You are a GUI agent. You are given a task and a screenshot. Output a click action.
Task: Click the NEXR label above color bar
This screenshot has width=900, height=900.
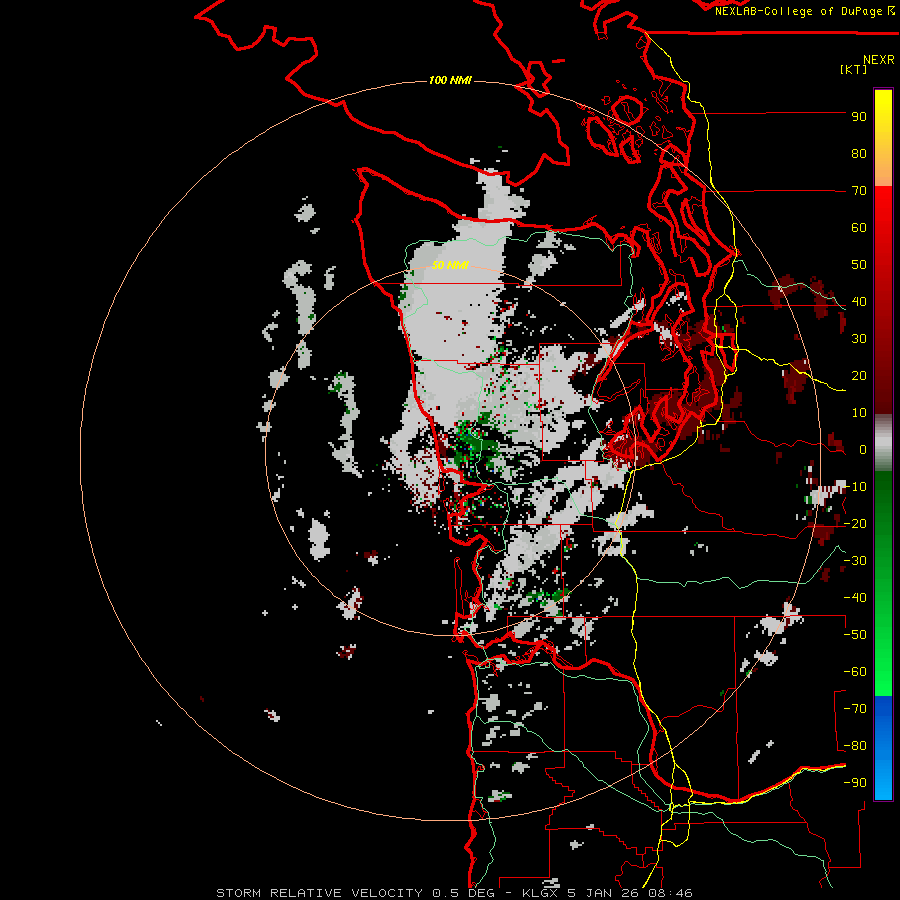coord(878,60)
